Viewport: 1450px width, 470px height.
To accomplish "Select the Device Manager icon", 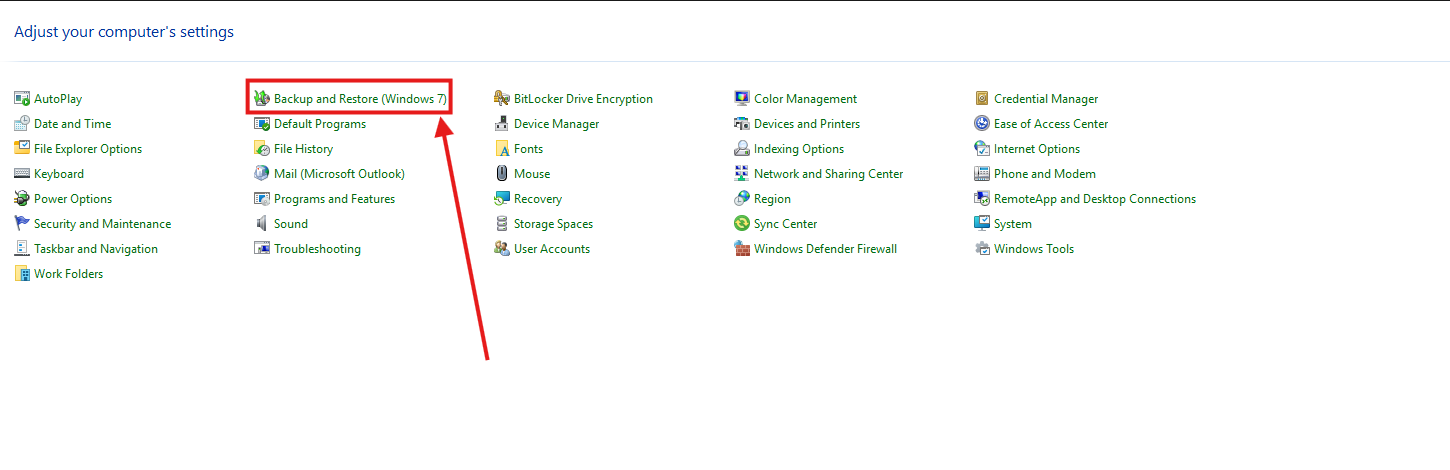I will click(x=502, y=124).
